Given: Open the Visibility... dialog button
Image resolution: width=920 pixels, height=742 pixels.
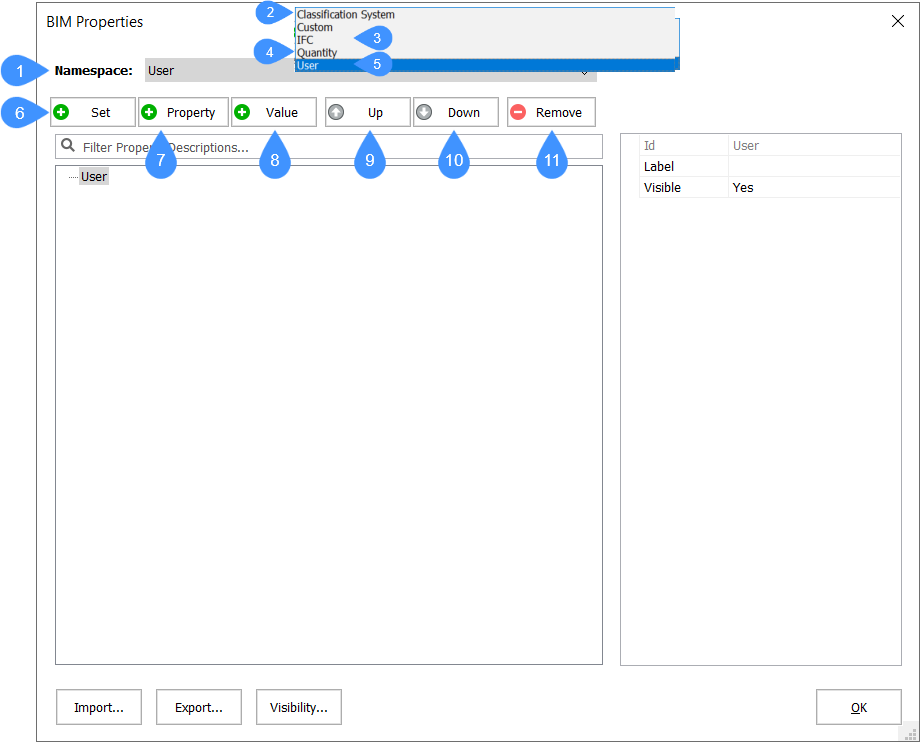Looking at the screenshot, I should coord(298,707).
